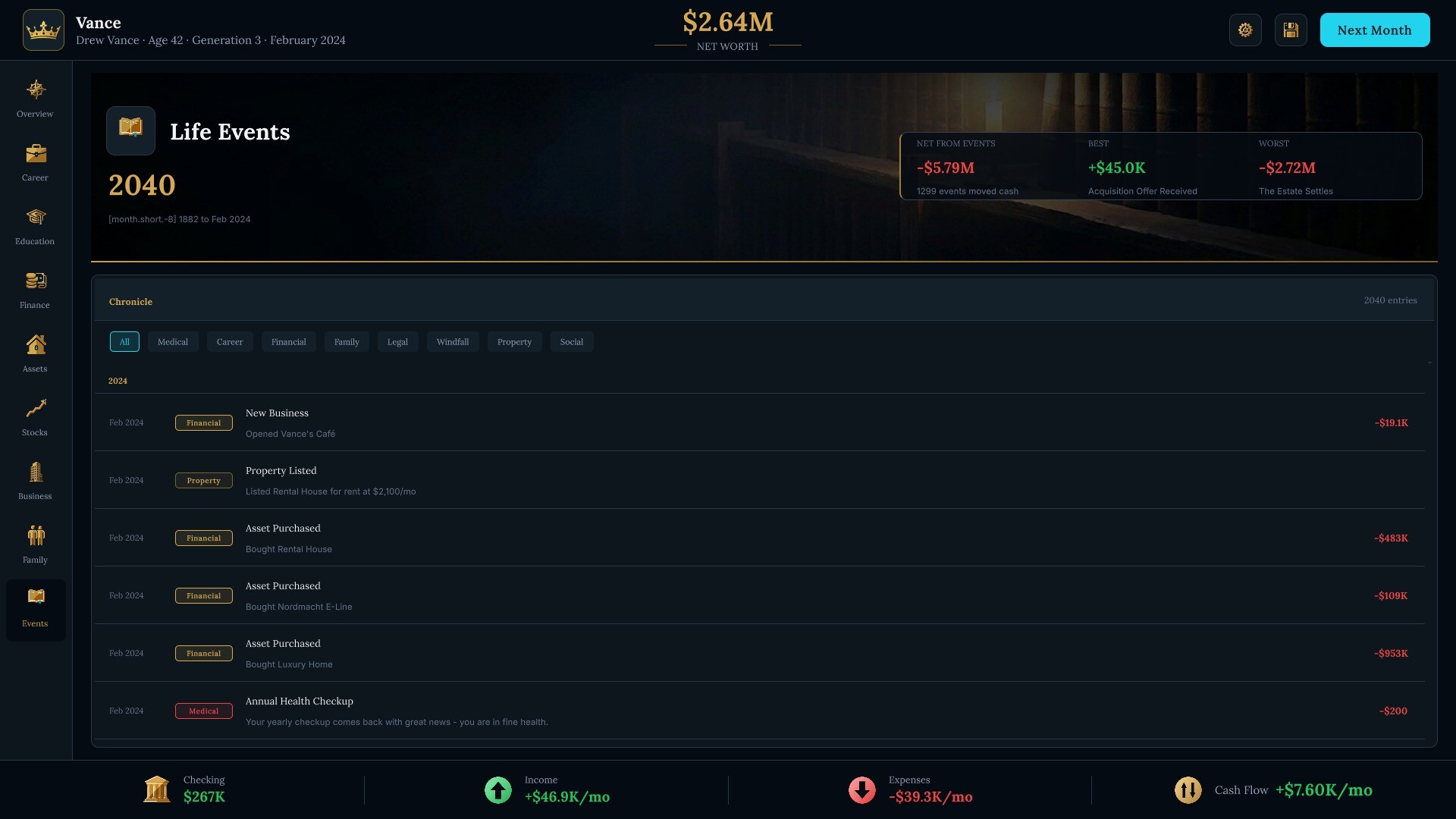This screenshot has height=819, width=1456.
Task: Click the -$2.72M worst event value
Action: point(1287,168)
